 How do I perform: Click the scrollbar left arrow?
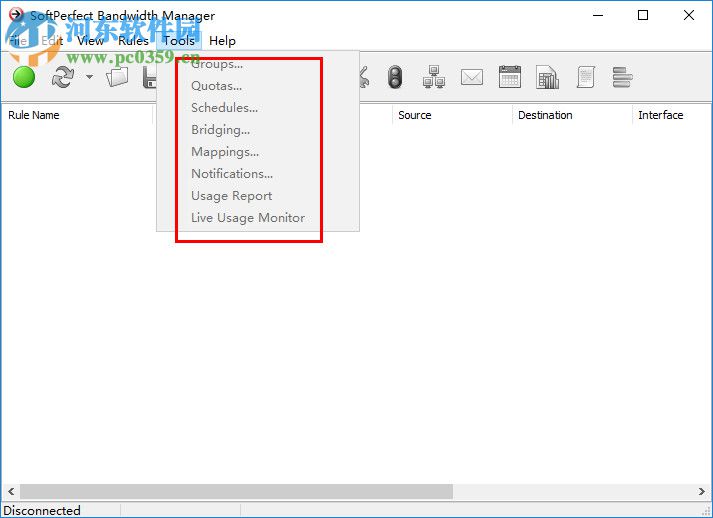tap(11, 491)
